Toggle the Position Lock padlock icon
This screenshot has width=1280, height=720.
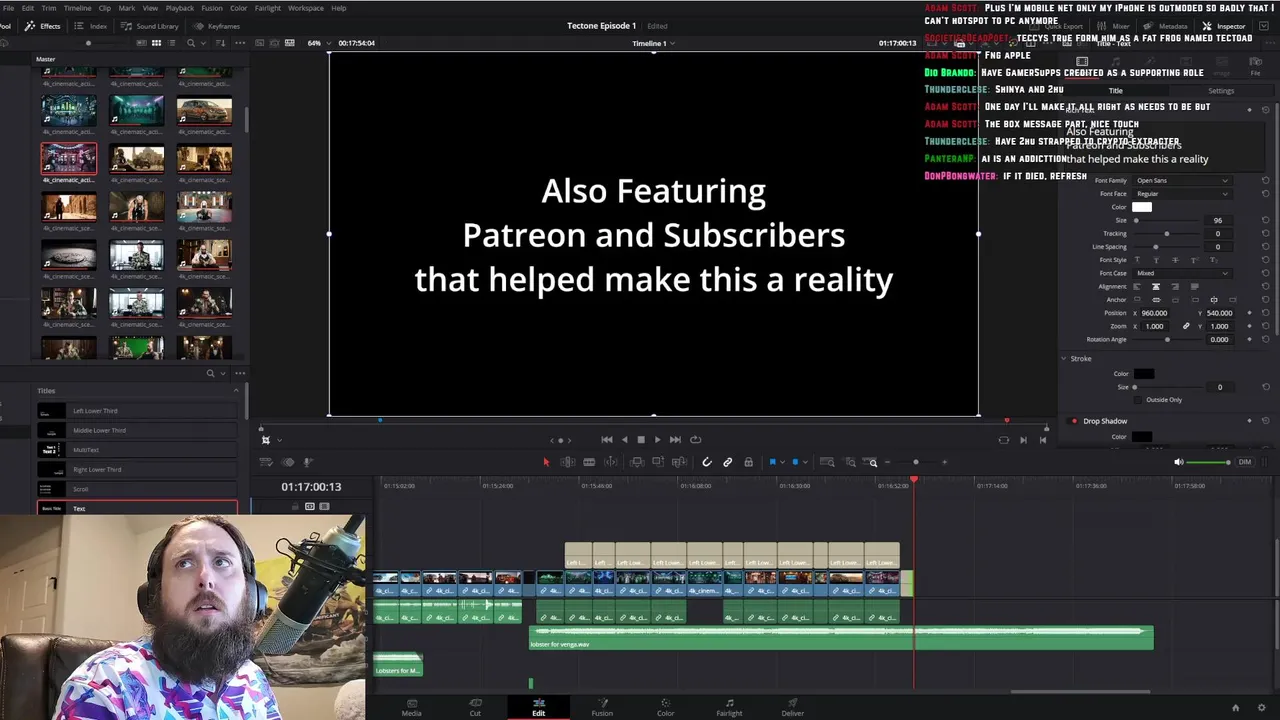tap(748, 462)
